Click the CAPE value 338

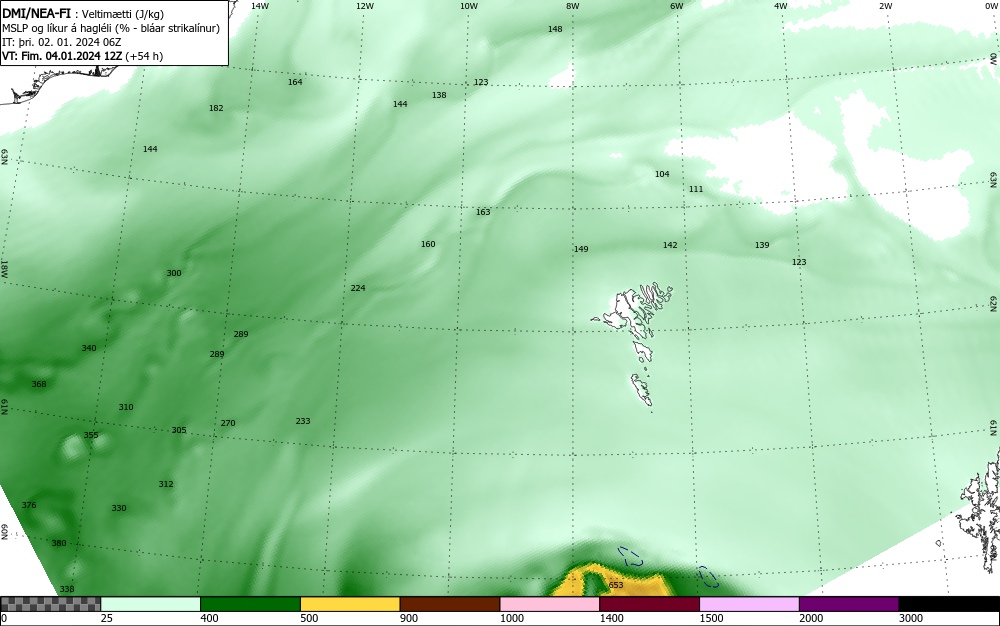(x=67, y=590)
